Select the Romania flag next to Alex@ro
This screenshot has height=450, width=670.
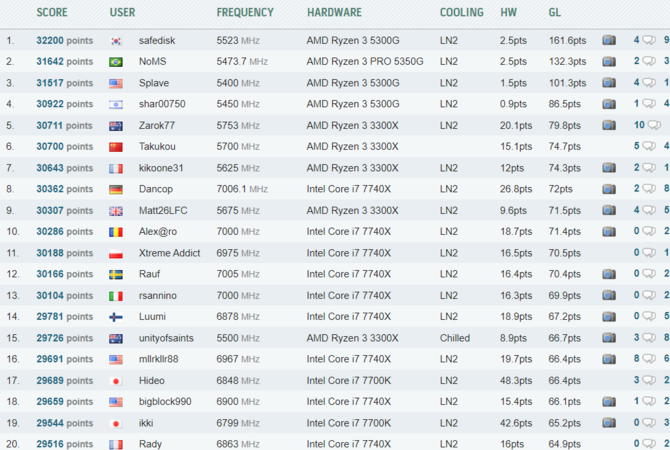coord(116,232)
